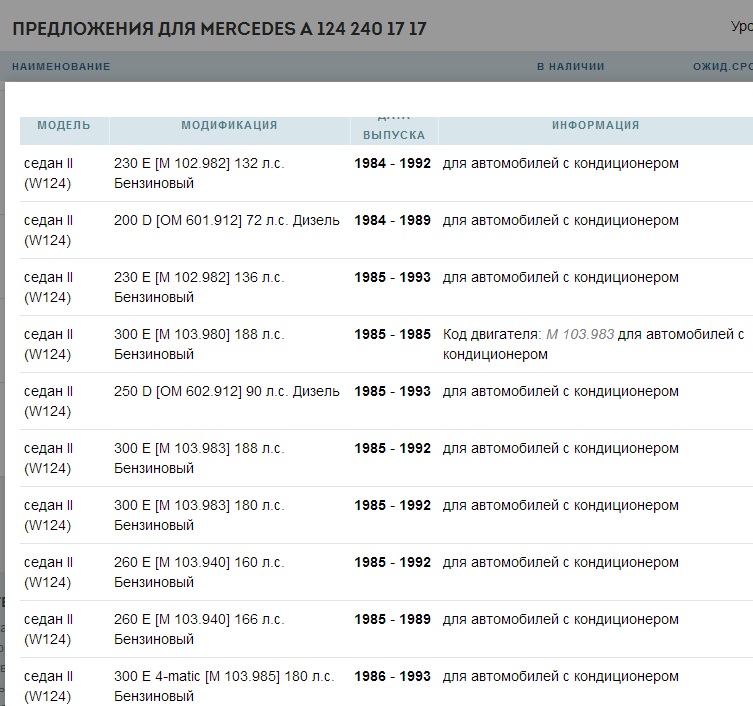
Task: Click седан II (W124) model cell in 250 D row
Action: (49, 401)
